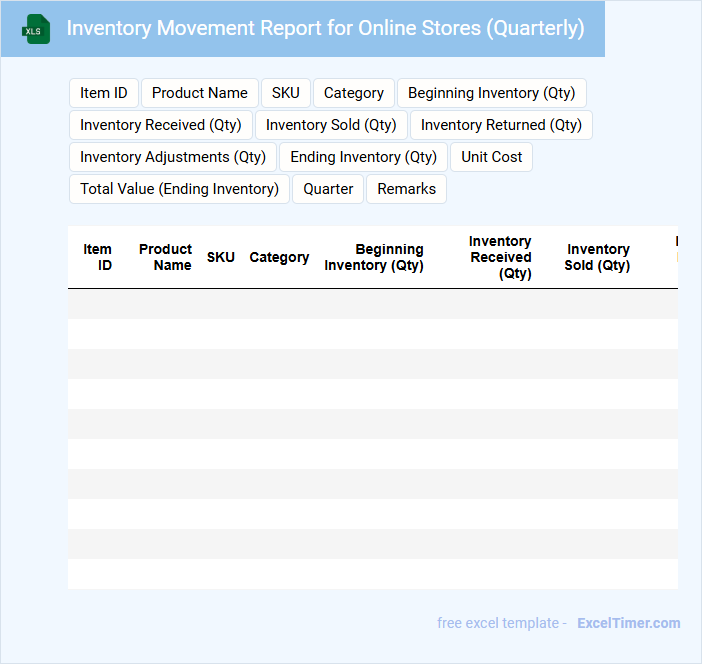Viewport: 702px width, 664px height.
Task: Select the Ending Inventory (Qty) tag
Action: [x=364, y=157]
